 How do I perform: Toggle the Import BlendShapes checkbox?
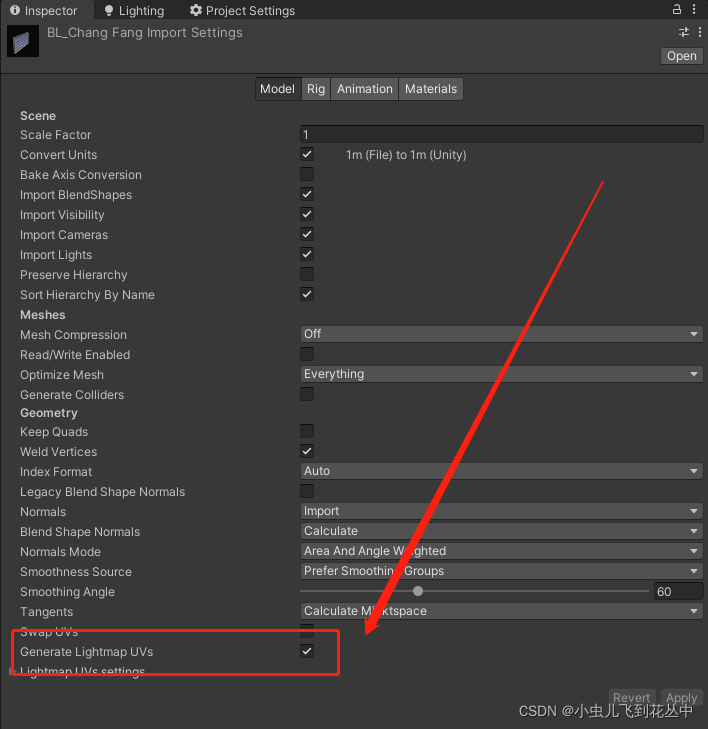point(307,194)
